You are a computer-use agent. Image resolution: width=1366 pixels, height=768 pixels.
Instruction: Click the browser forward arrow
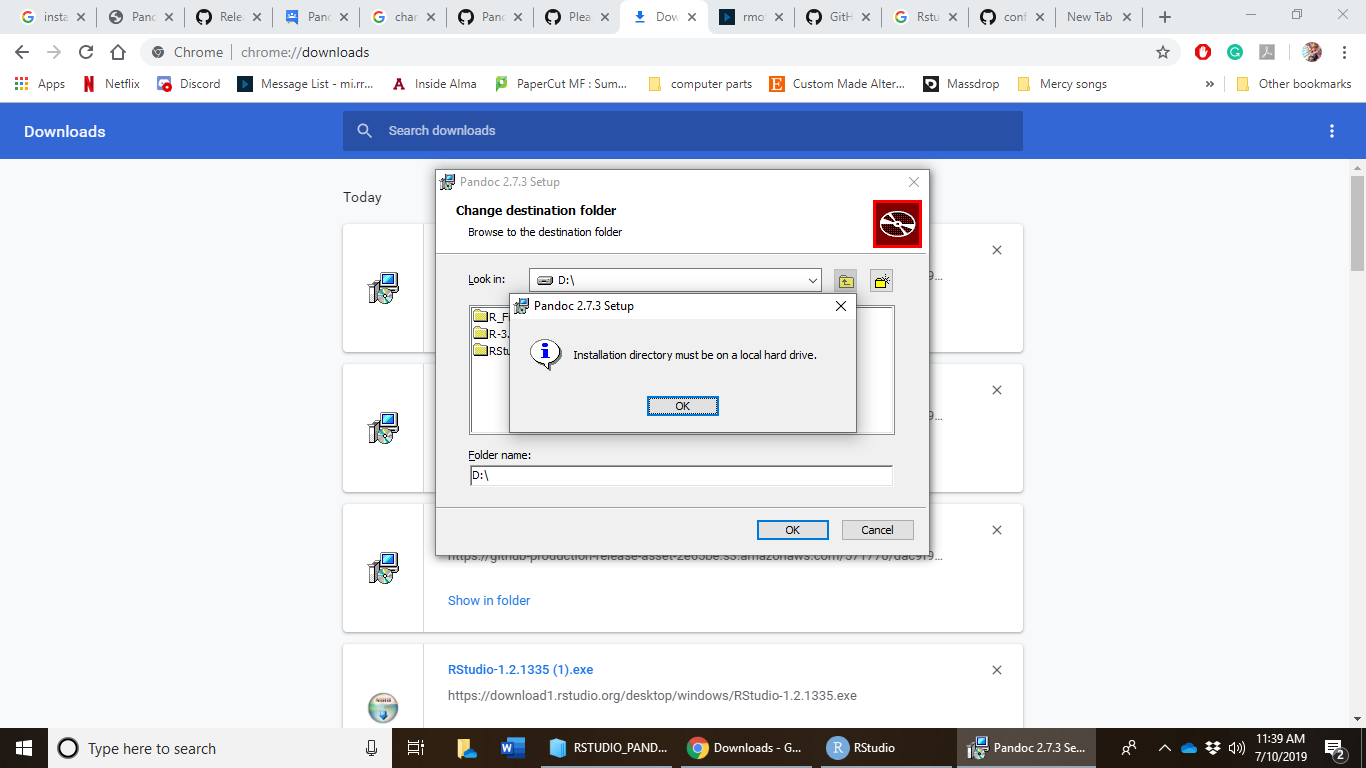[x=54, y=52]
